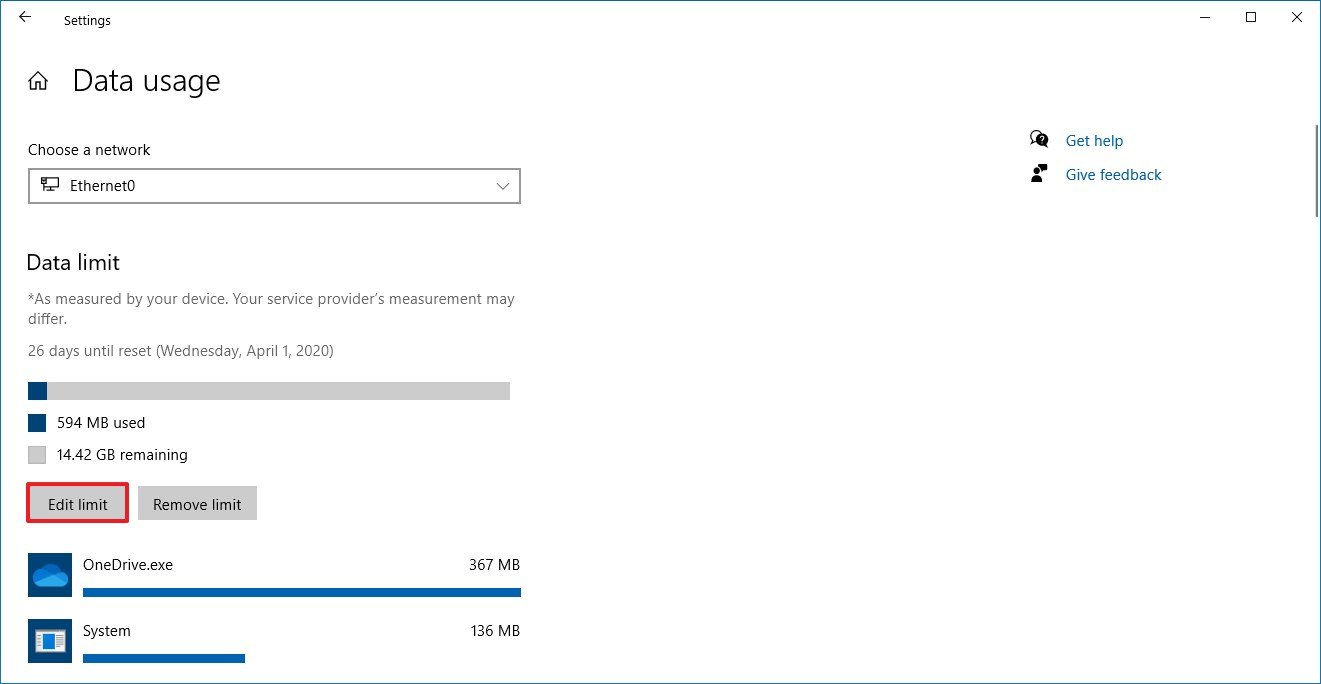This screenshot has height=684, width=1321.
Task: Click the back arrow in Settings
Action: (25, 17)
